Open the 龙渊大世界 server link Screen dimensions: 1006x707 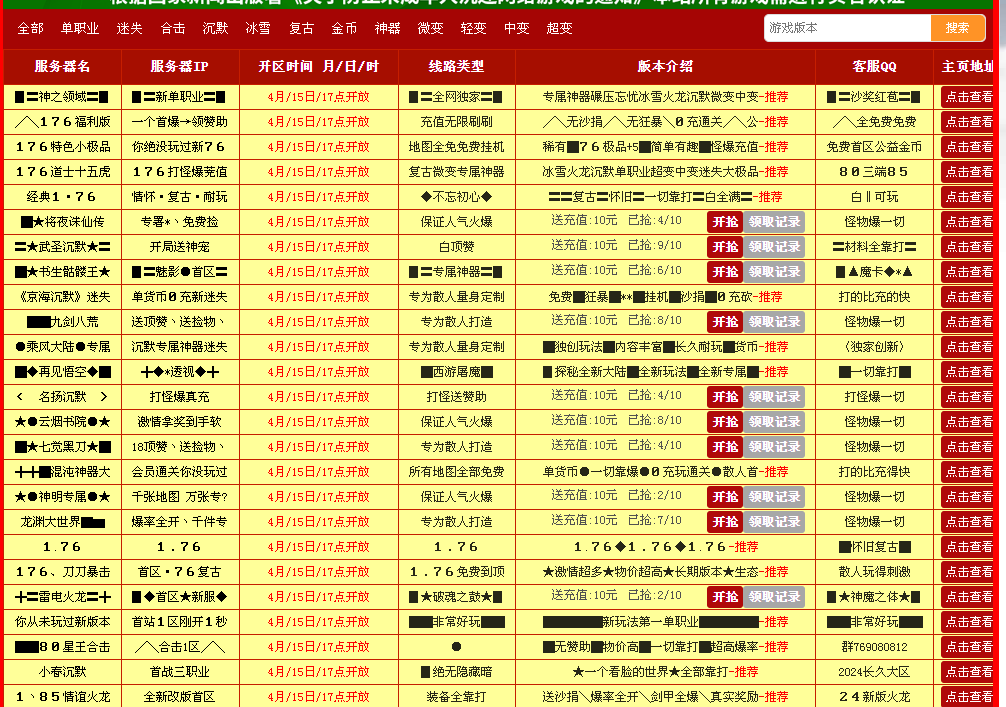pyautogui.click(x=62, y=522)
